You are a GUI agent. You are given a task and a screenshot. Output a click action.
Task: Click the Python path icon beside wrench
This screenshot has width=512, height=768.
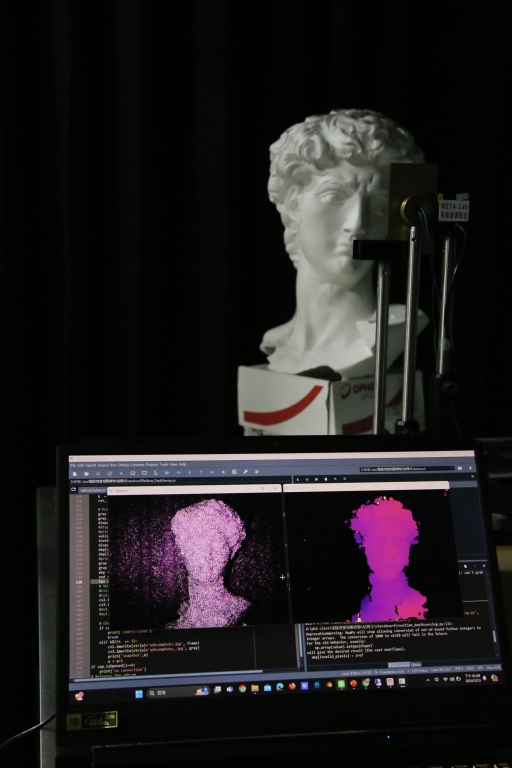256,472
